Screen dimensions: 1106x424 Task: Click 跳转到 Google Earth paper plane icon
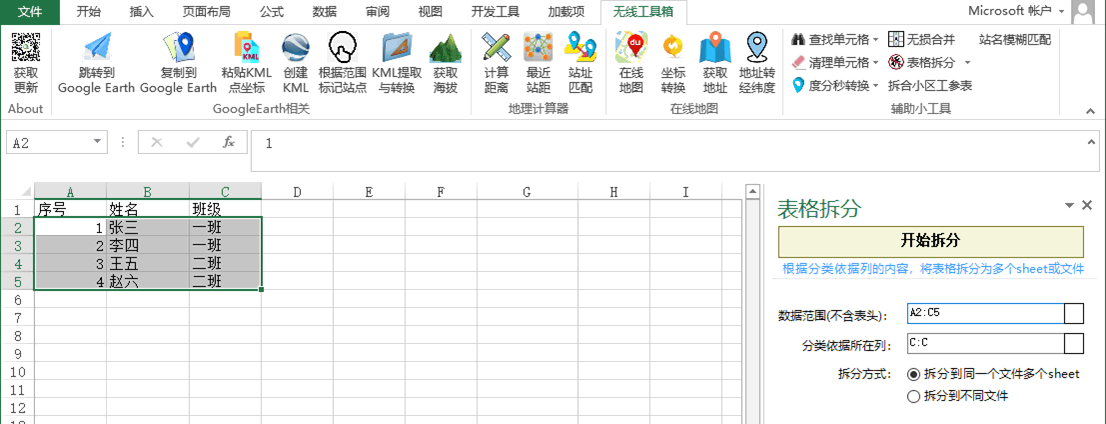point(96,48)
